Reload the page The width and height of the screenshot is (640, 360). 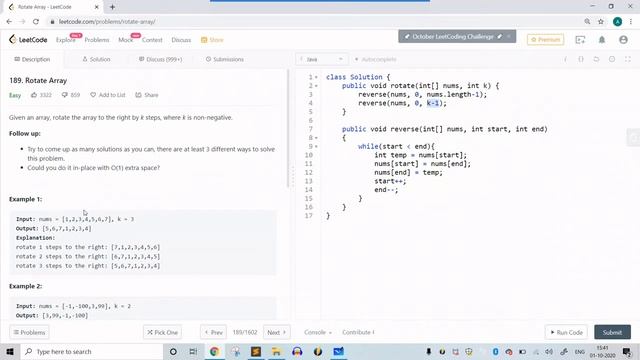36,22
